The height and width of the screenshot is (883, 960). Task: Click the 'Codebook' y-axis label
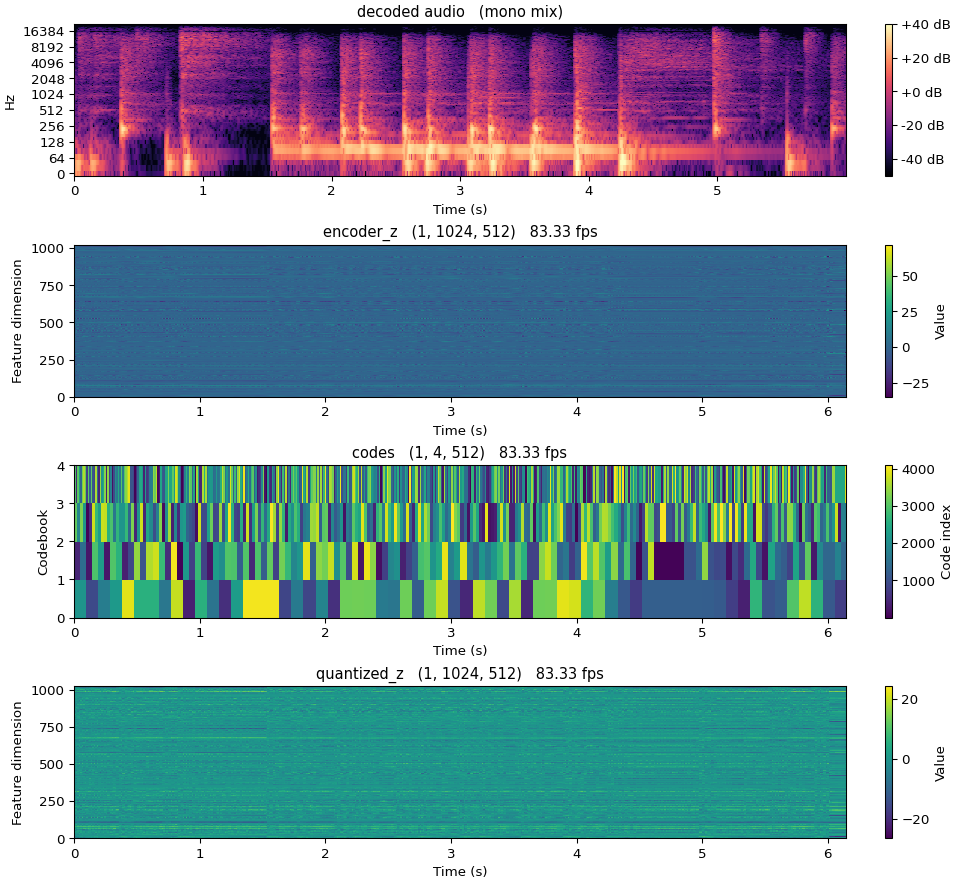coord(42,542)
